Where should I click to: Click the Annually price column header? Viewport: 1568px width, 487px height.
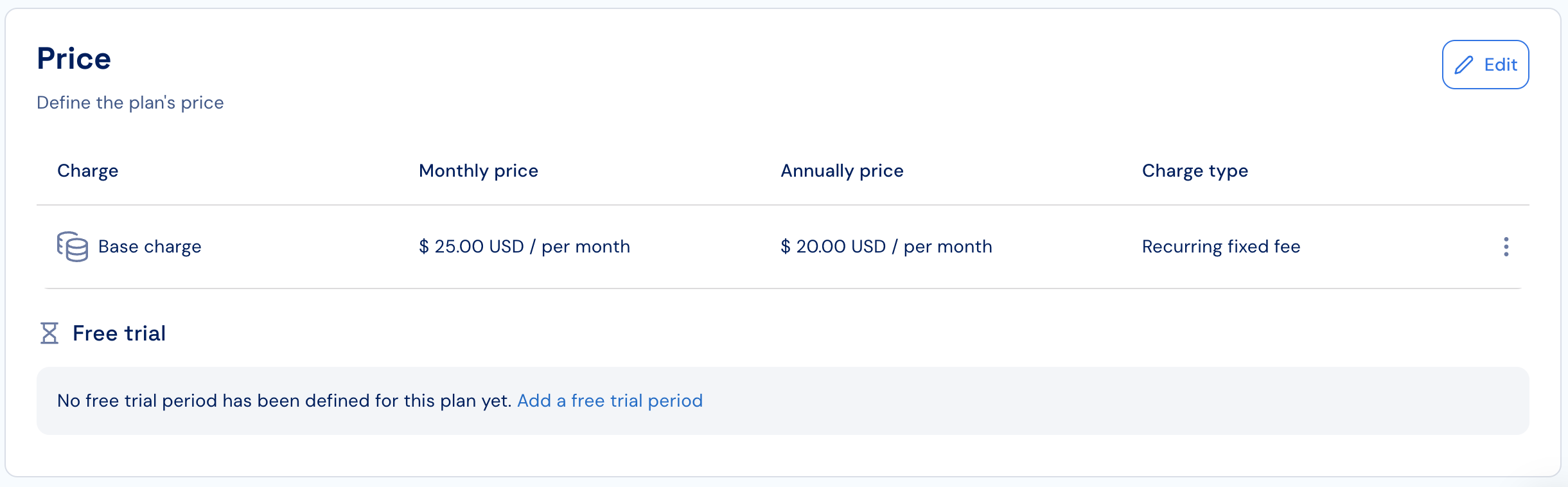(x=842, y=171)
